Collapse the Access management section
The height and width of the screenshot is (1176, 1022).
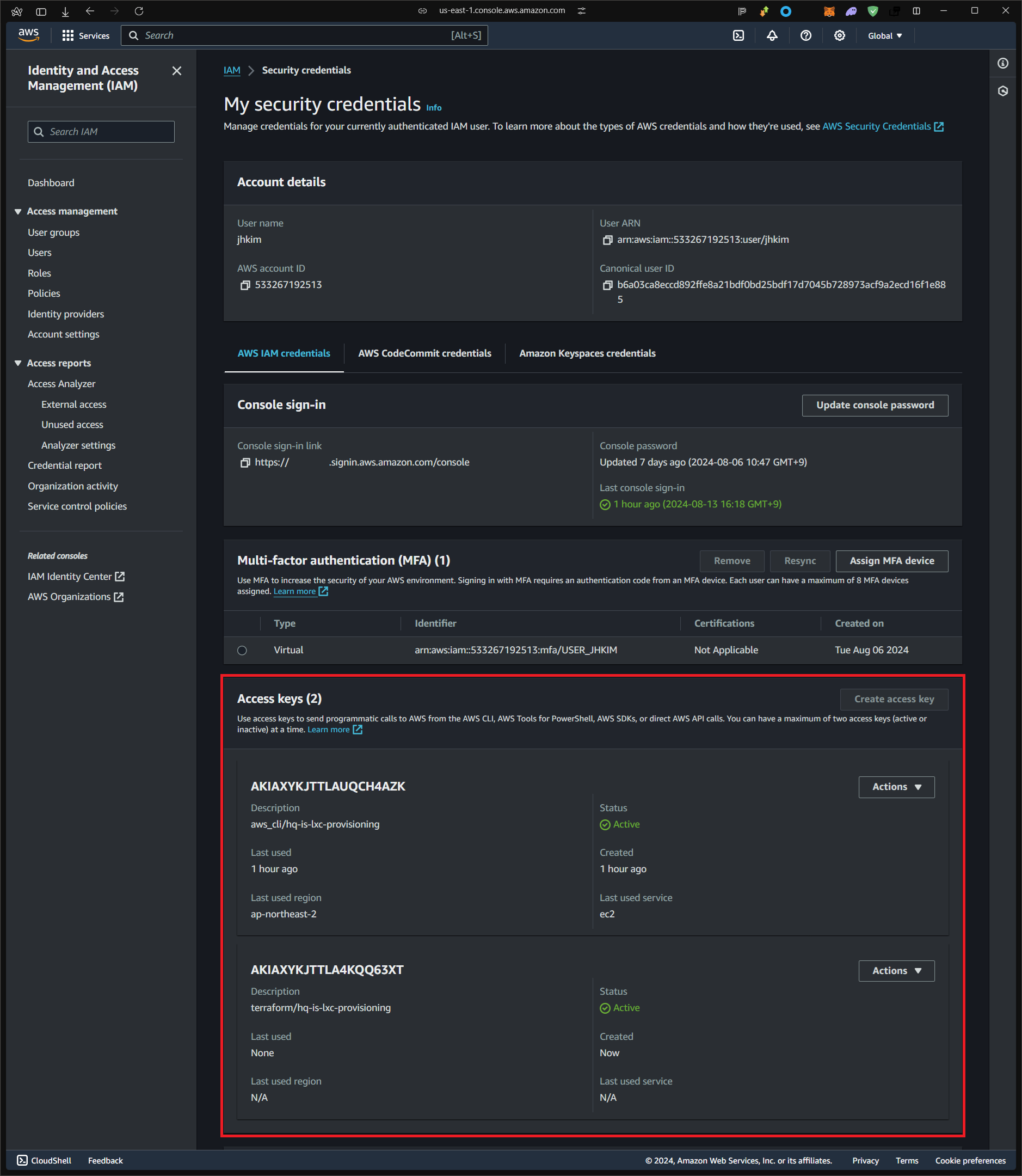click(17, 211)
